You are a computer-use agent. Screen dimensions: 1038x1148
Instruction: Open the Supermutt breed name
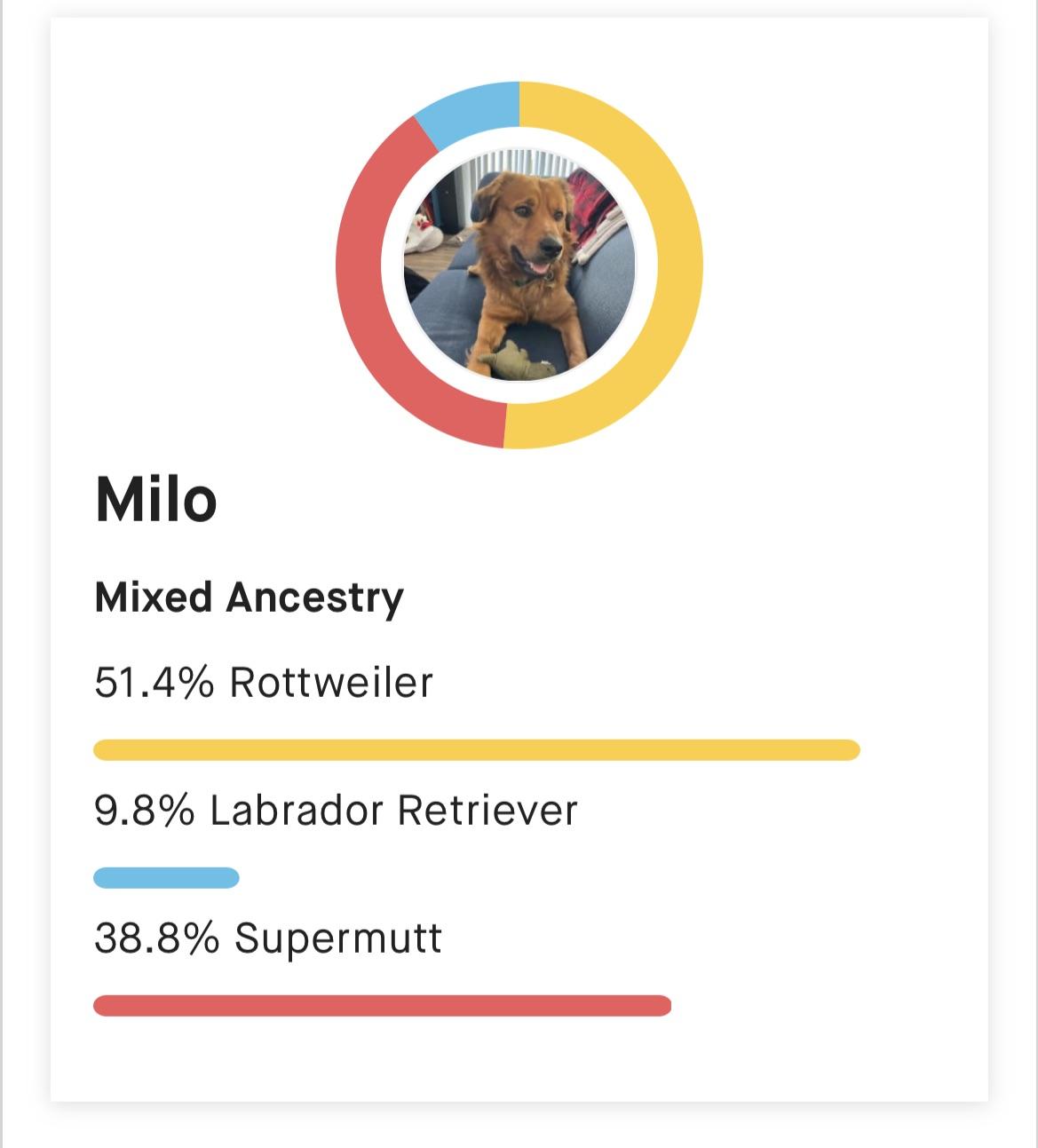point(338,938)
